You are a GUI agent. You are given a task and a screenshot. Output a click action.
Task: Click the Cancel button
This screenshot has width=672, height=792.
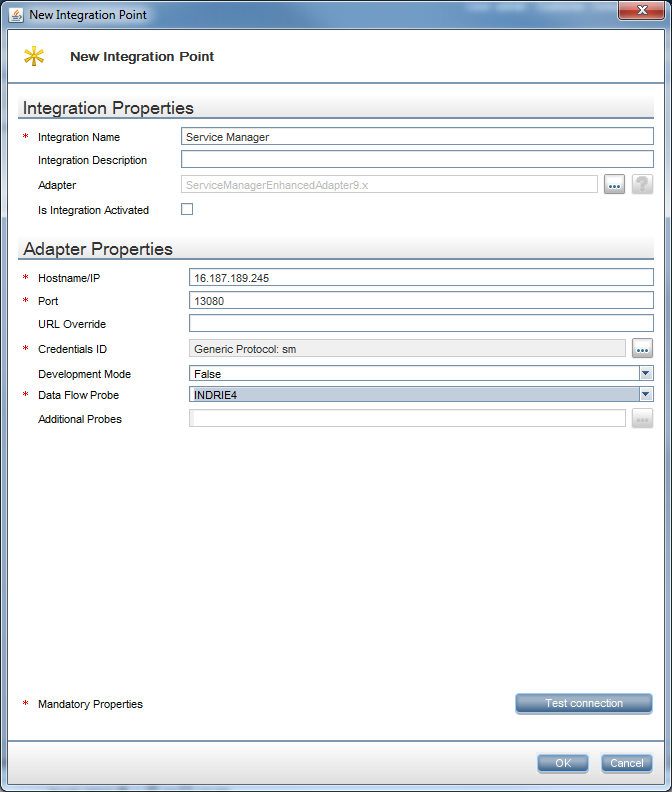point(627,763)
